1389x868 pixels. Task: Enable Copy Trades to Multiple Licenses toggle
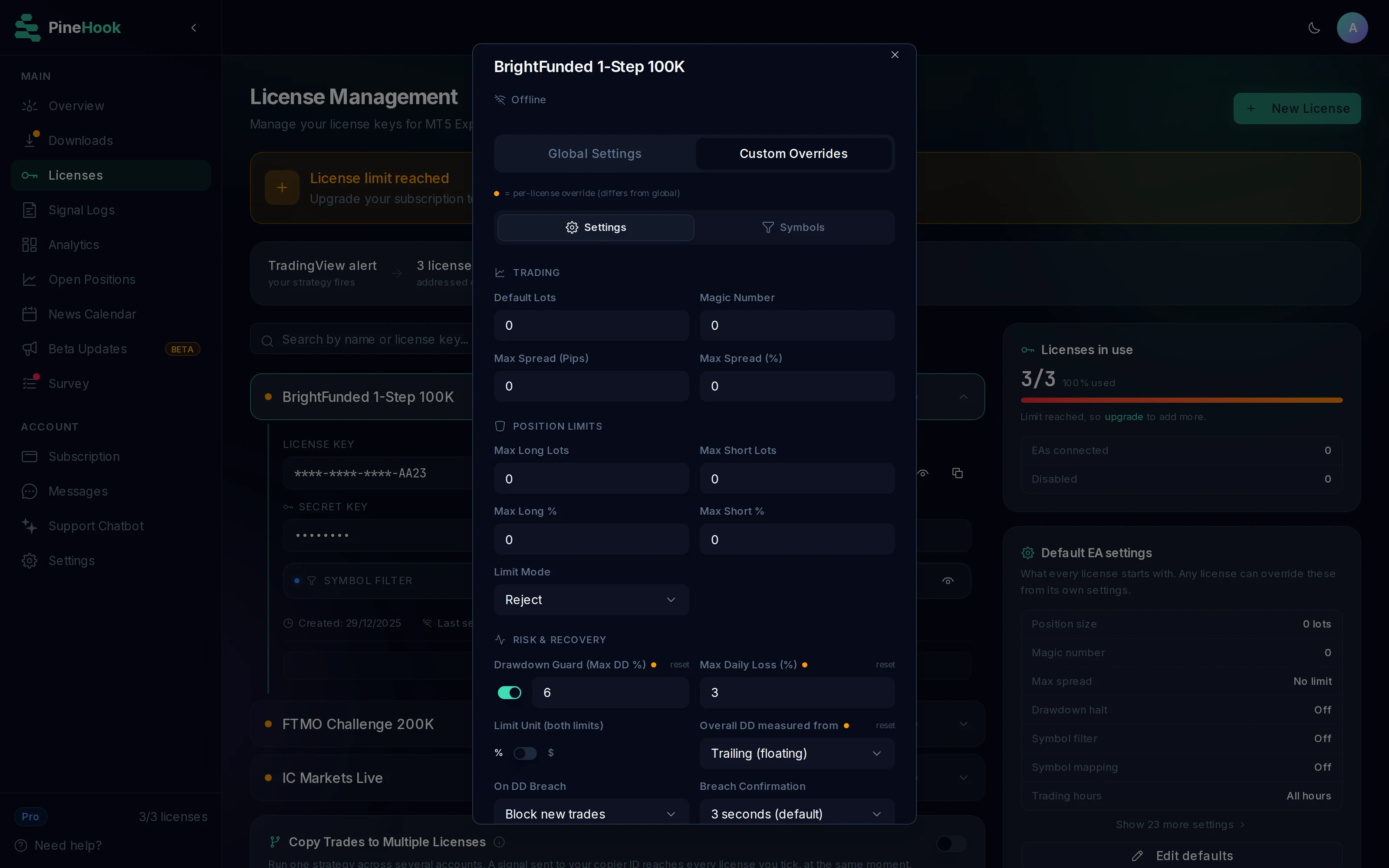(951, 843)
